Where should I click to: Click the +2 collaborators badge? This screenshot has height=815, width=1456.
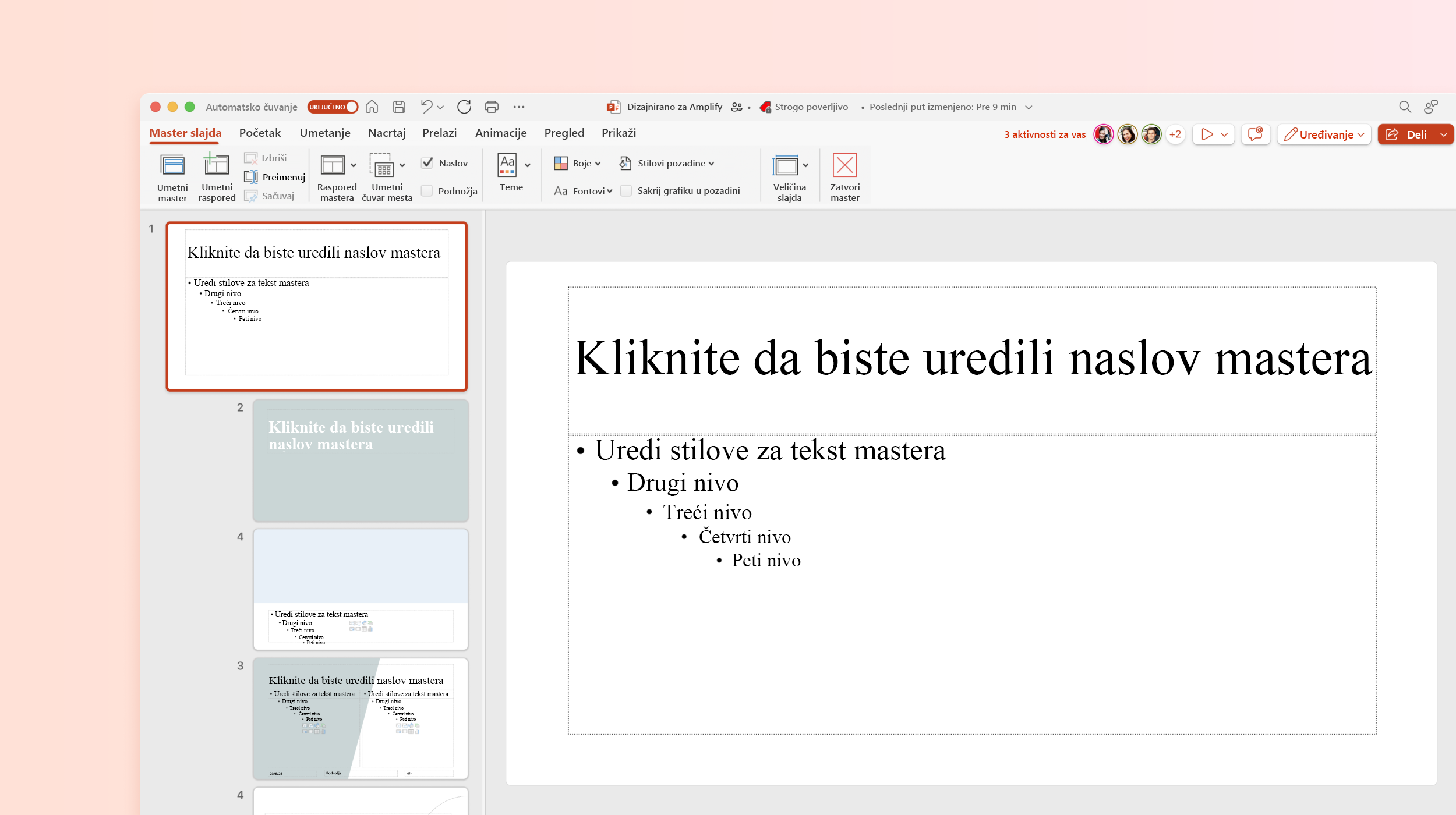click(x=1175, y=134)
